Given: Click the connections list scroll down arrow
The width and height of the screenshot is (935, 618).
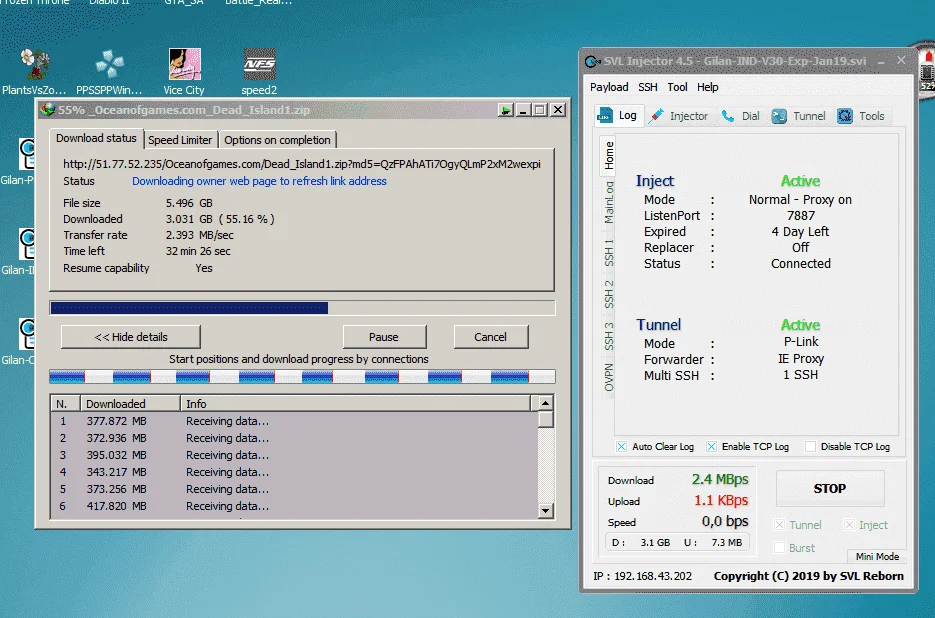Looking at the screenshot, I should pos(545,511).
